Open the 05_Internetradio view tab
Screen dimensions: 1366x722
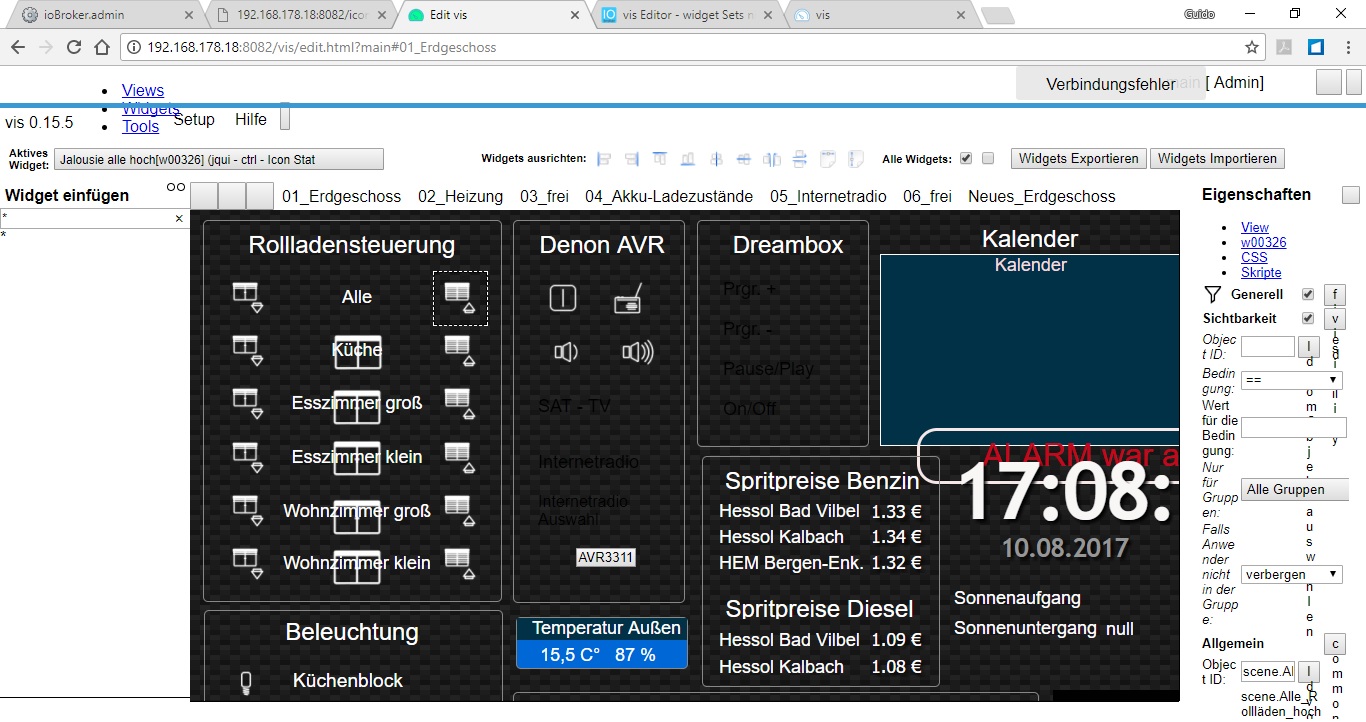point(828,197)
